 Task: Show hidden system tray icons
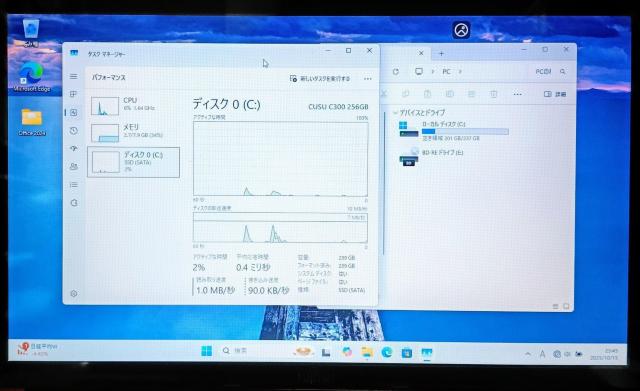[x=528, y=354]
